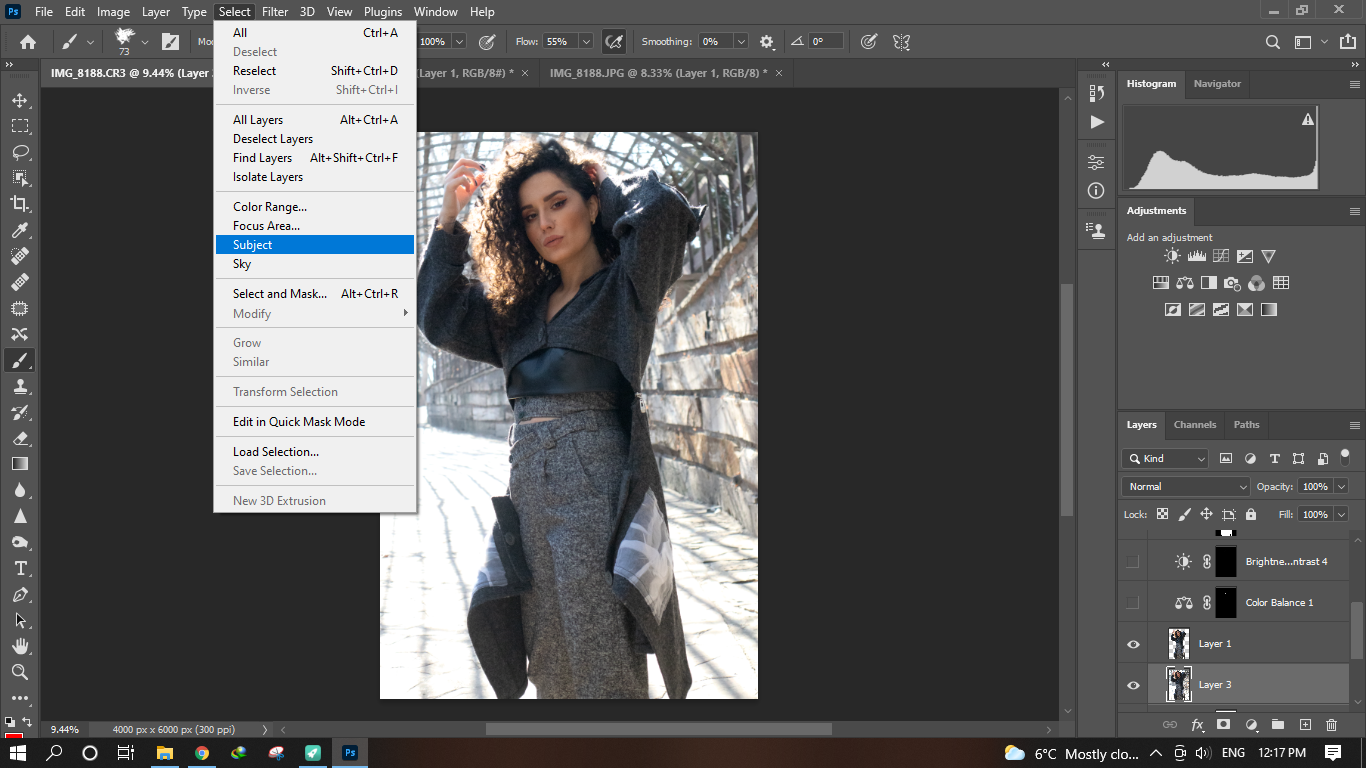Hide Layer 3 visibility eye
This screenshot has height=768, width=1366.
[x=1133, y=685]
